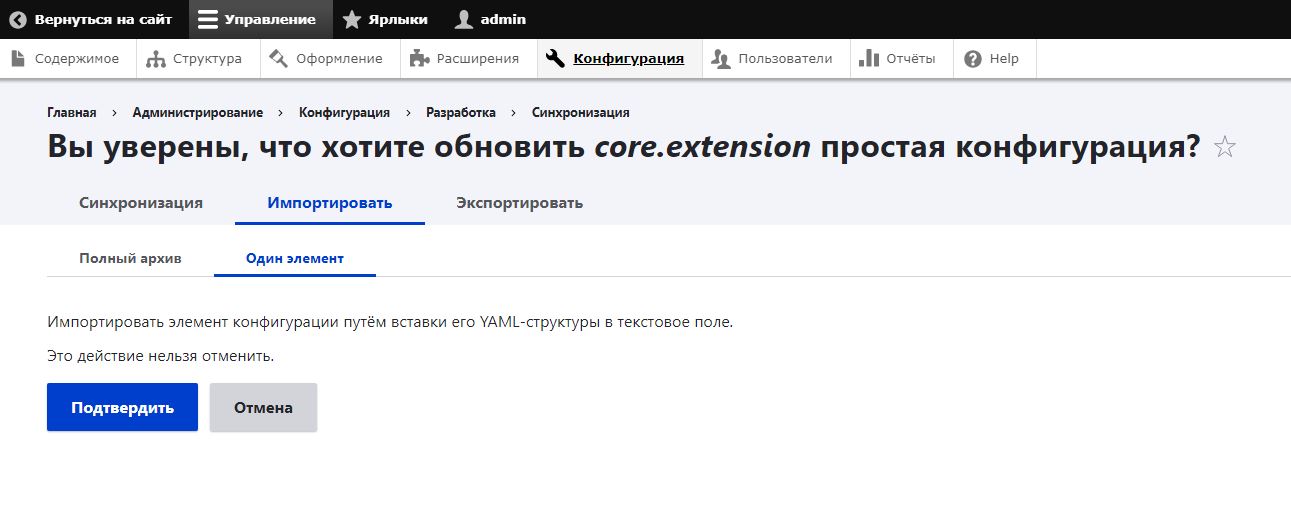Click the hierarchy icon beside Структура

point(156,59)
